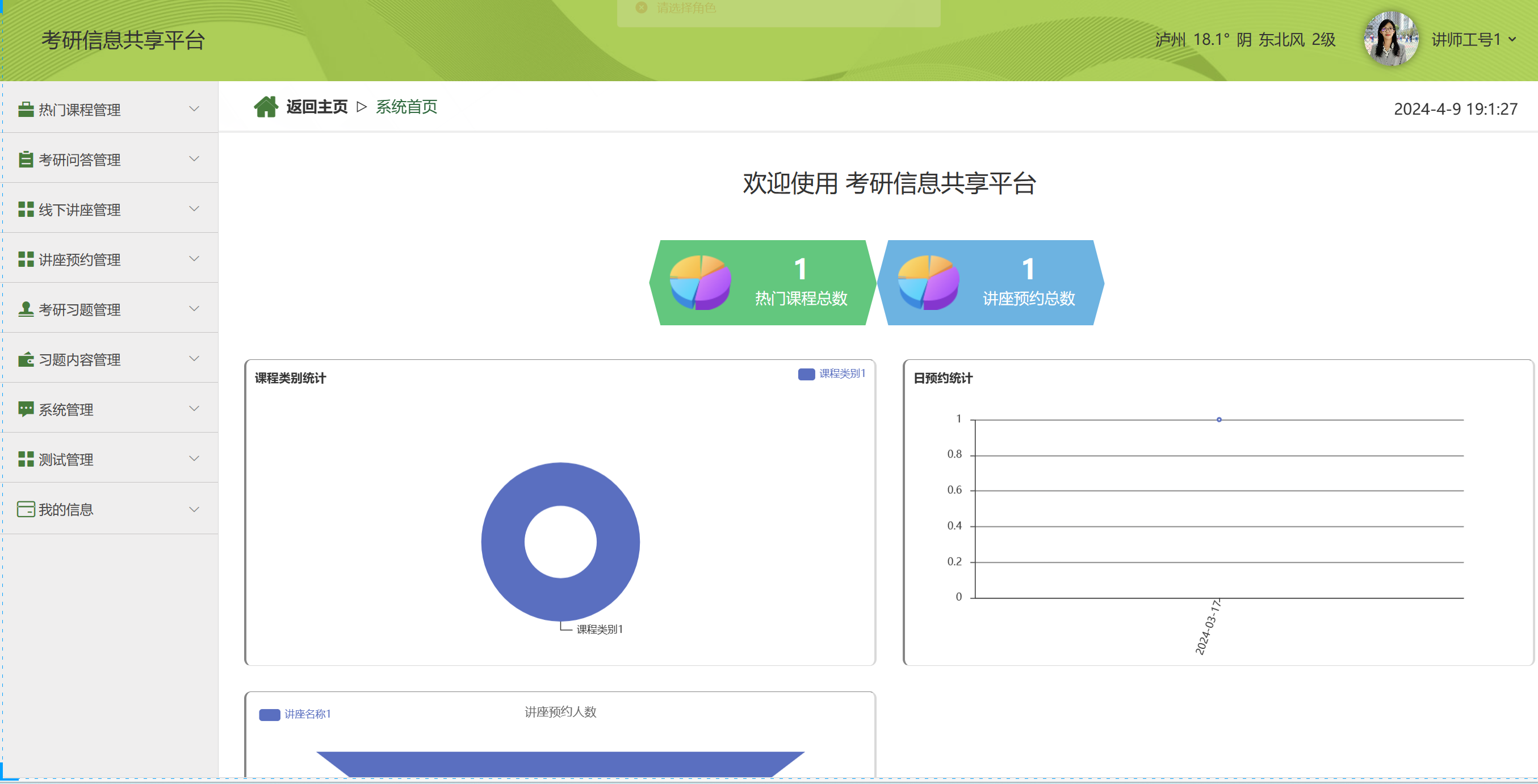Click the grid icon beside 线下讲座管理
Screen dimensions: 1538x784
coord(26,209)
